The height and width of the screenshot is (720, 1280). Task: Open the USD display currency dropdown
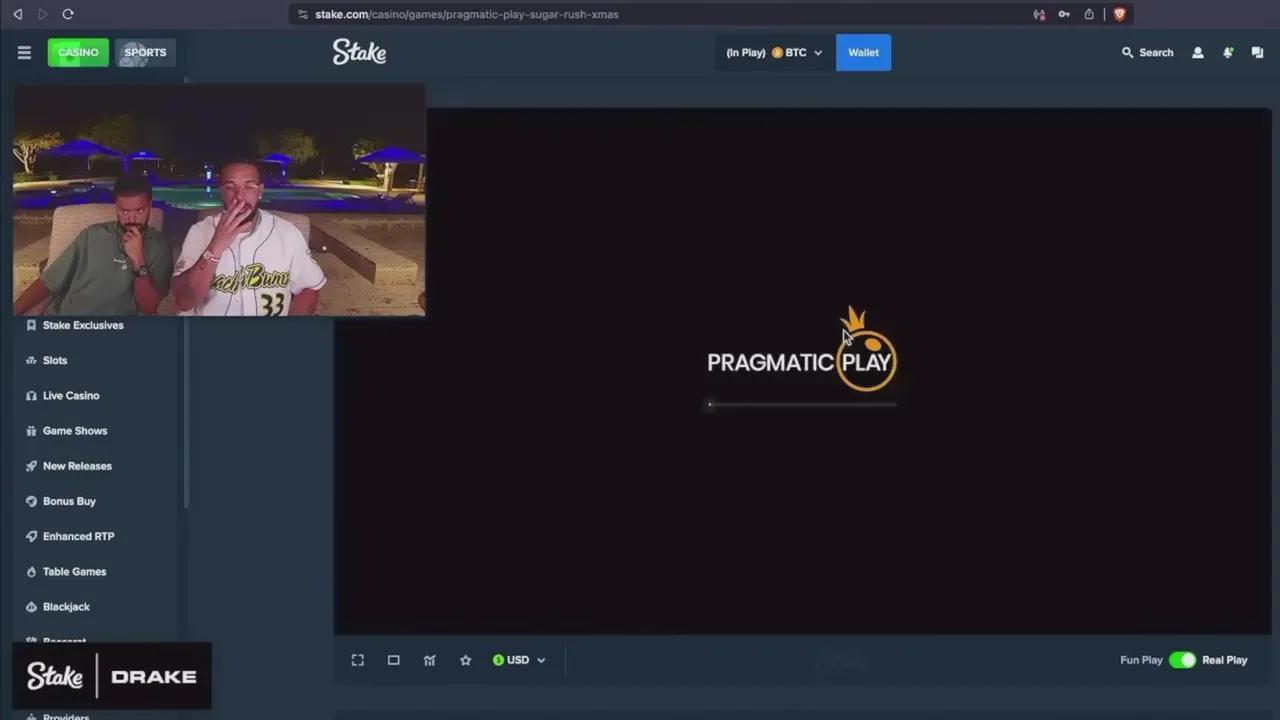(519, 660)
